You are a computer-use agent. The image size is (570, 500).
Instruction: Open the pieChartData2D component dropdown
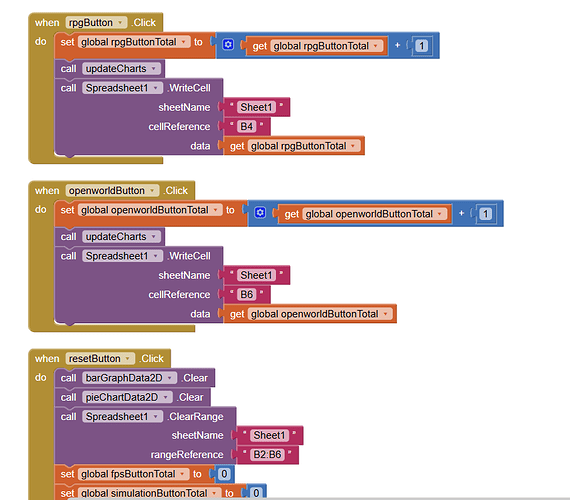point(165,397)
